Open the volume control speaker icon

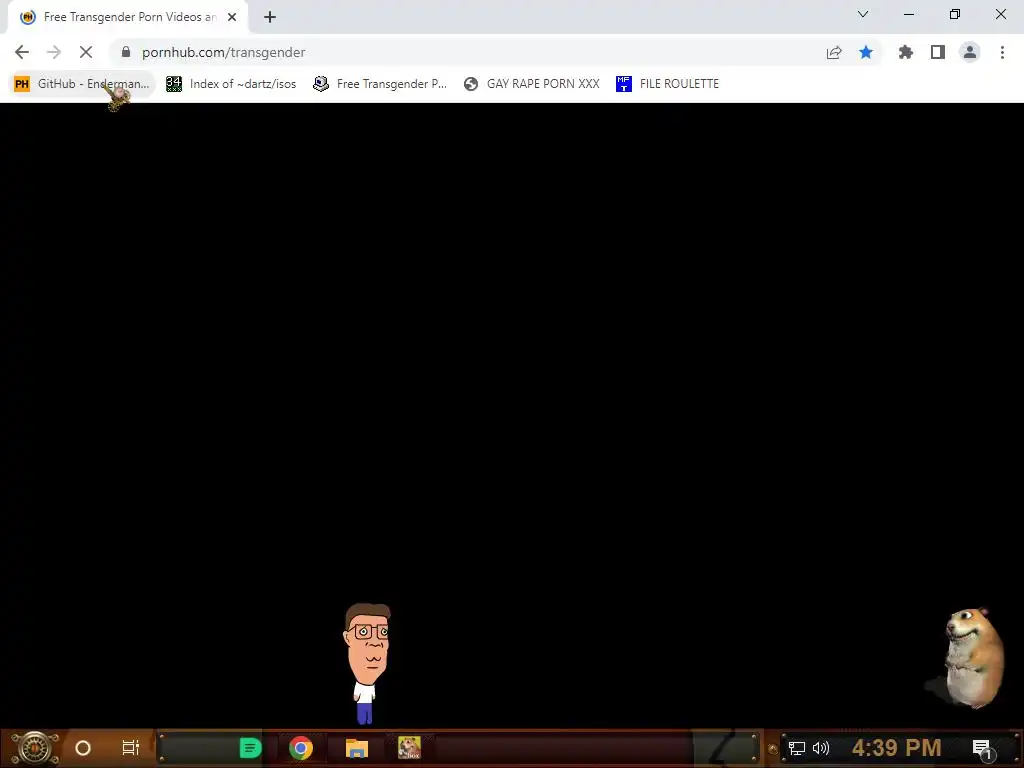[x=821, y=748]
